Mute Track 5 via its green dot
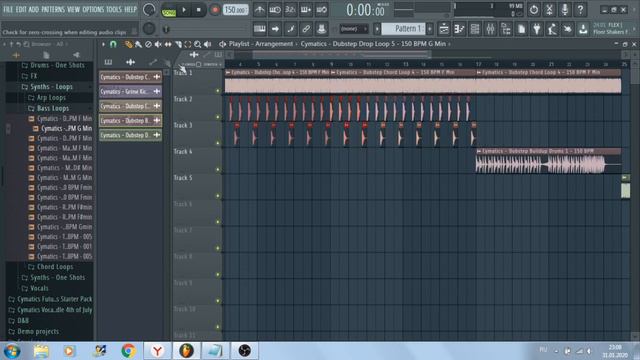This screenshot has width=640, height=360. [218, 196]
